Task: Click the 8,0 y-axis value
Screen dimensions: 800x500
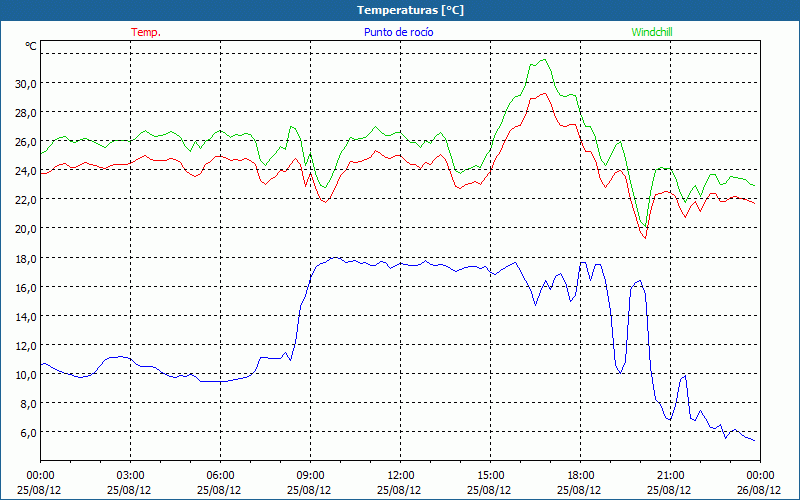Action: 28,405
